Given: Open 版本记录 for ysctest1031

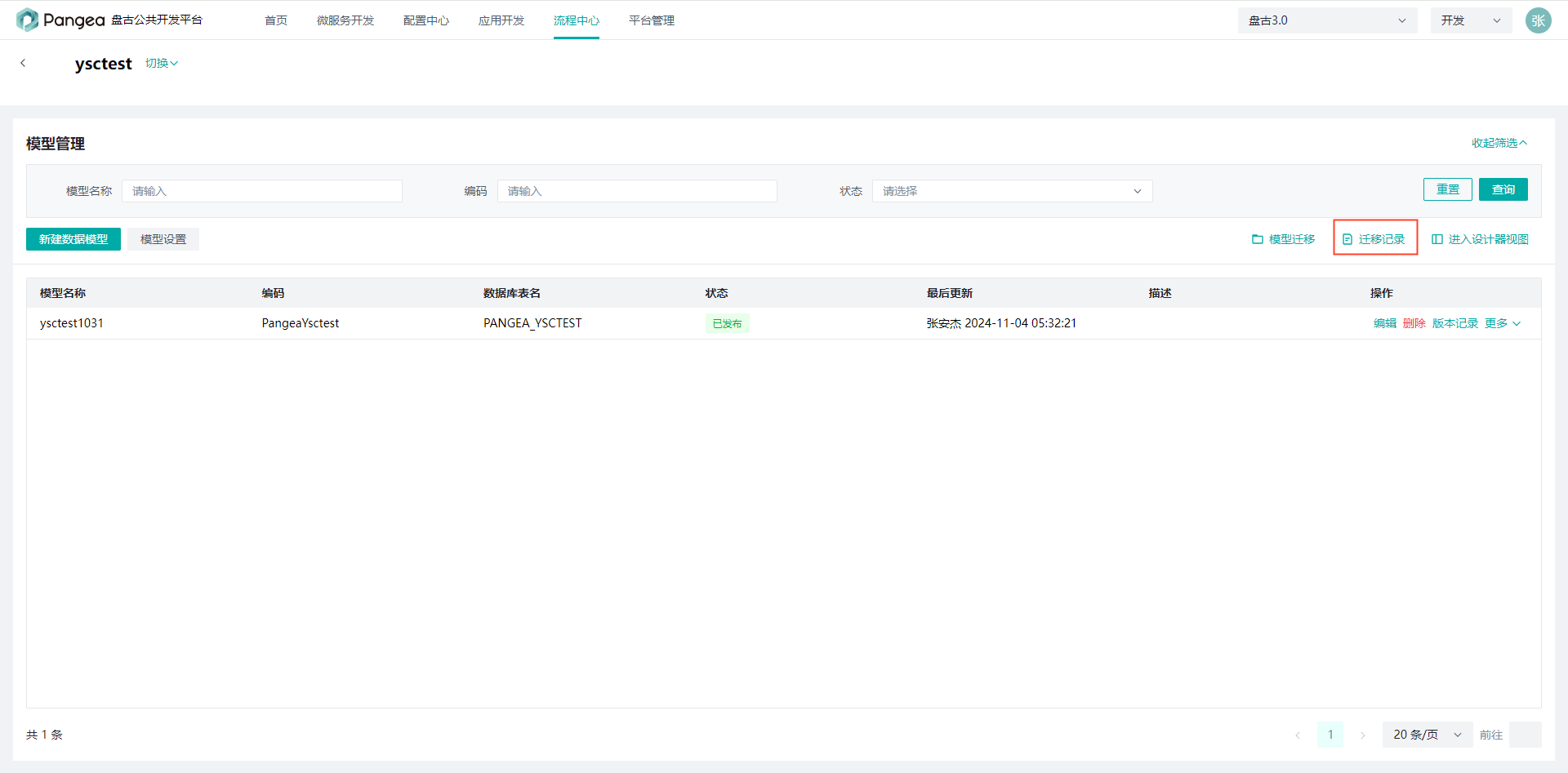Looking at the screenshot, I should tap(1455, 323).
